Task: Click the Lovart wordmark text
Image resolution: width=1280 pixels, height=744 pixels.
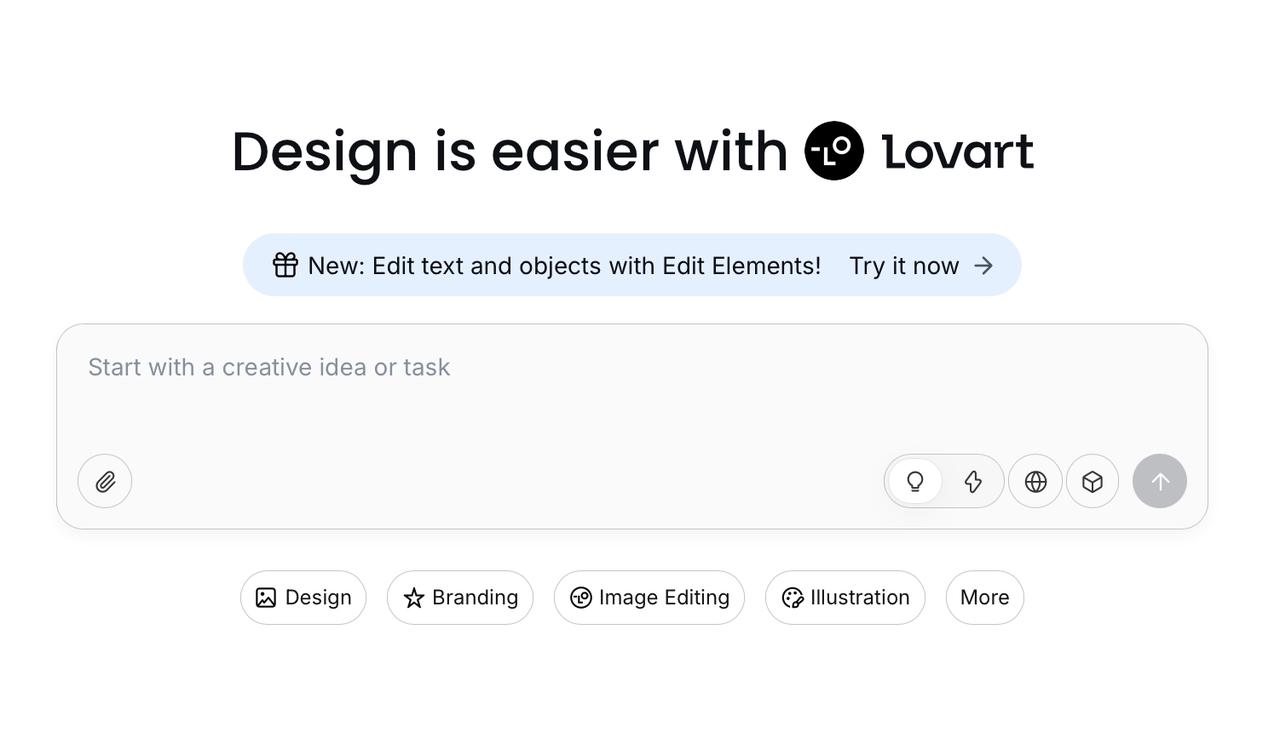Action: coord(957,152)
